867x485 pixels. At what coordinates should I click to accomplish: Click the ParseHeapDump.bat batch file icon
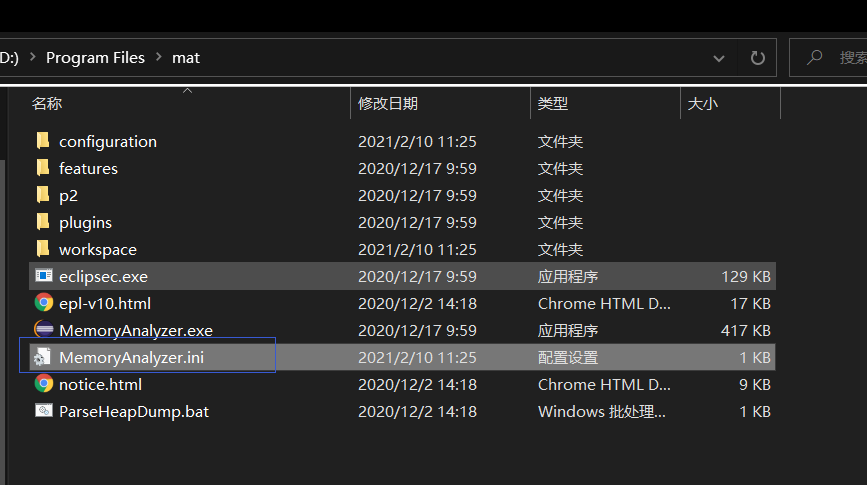click(x=44, y=410)
